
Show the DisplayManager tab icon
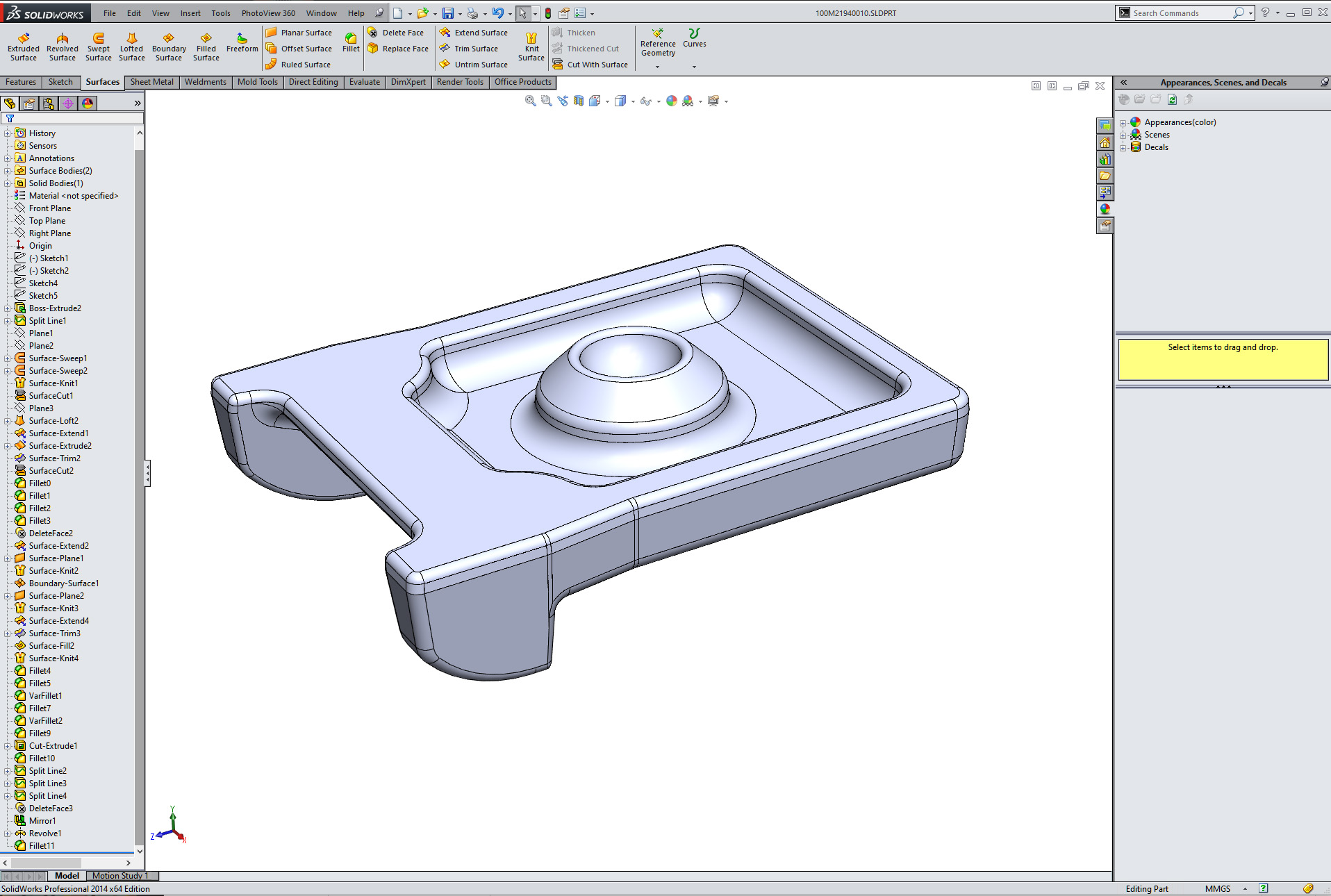(88, 103)
